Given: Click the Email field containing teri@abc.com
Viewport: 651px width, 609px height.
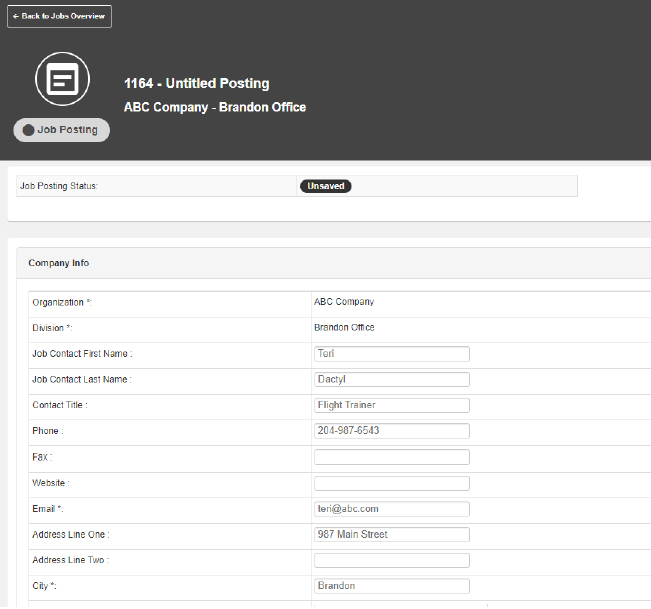Looking at the screenshot, I should [x=391, y=509].
